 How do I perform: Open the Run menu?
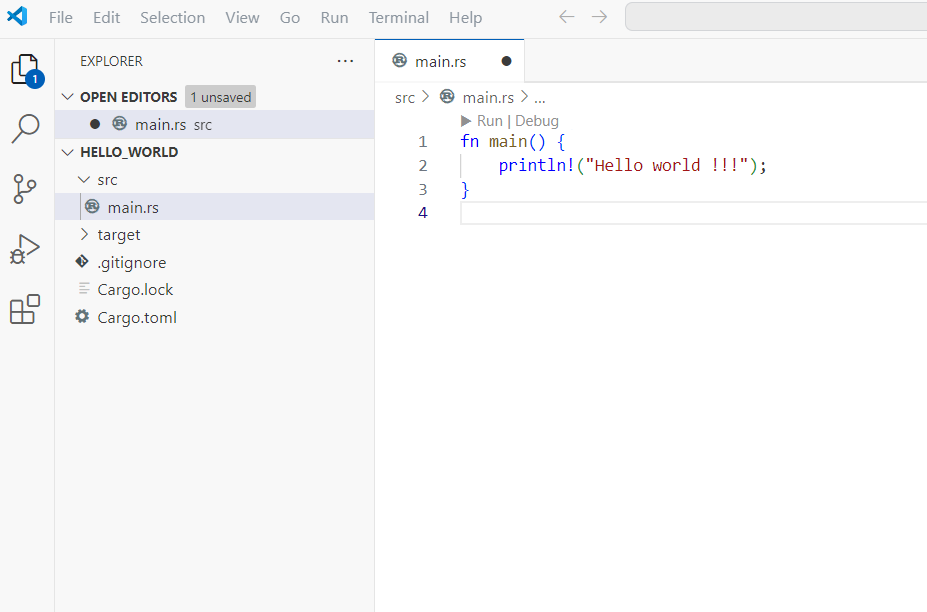pyautogui.click(x=335, y=18)
